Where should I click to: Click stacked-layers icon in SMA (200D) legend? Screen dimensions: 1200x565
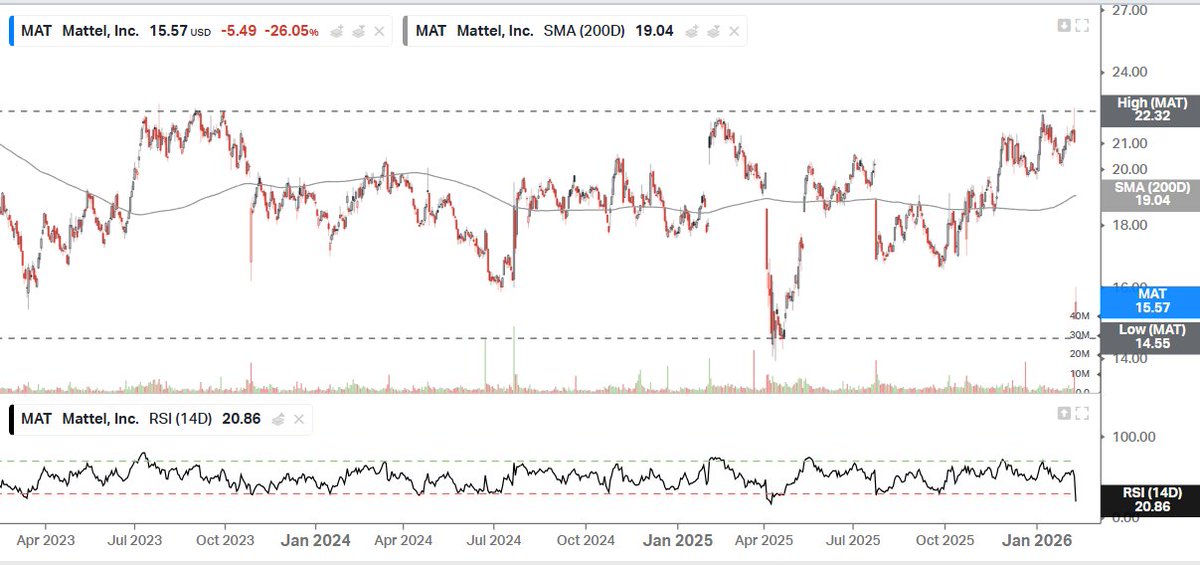point(714,31)
